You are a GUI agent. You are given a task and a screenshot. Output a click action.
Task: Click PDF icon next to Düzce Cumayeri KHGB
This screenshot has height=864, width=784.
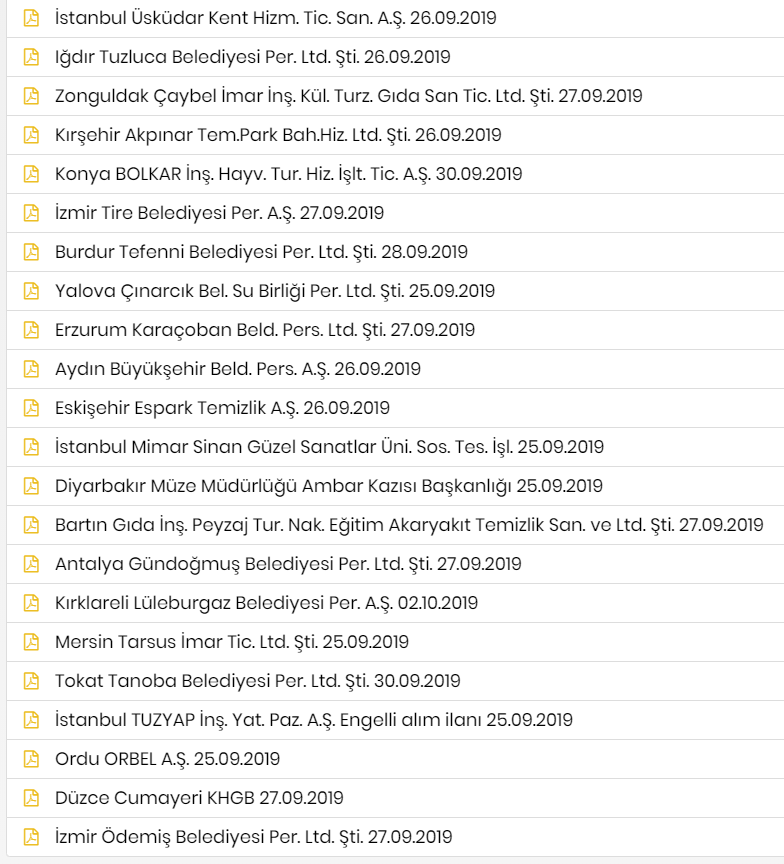(31, 798)
